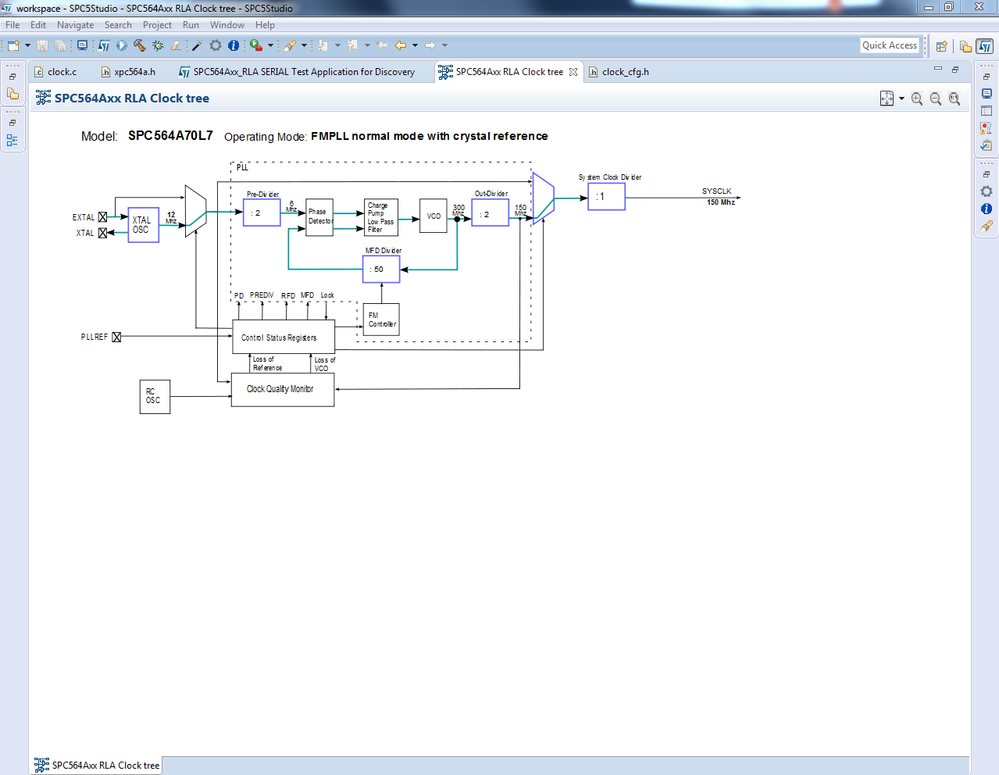
Task: Expand the Run external tools dropdown arrow
Action: pos(270,45)
